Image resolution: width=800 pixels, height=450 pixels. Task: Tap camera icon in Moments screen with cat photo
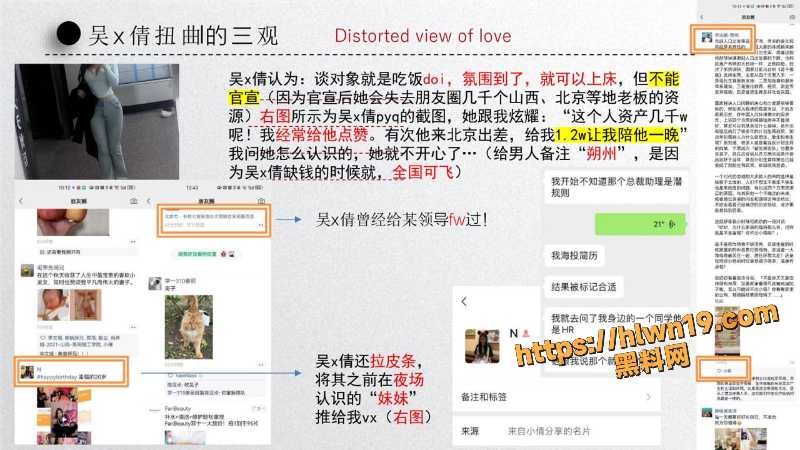click(x=261, y=202)
